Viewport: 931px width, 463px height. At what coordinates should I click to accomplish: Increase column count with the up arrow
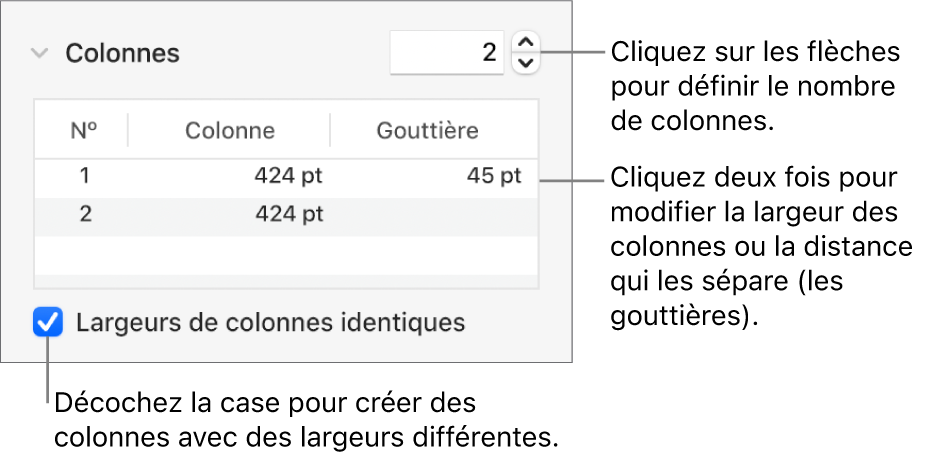click(x=526, y=43)
